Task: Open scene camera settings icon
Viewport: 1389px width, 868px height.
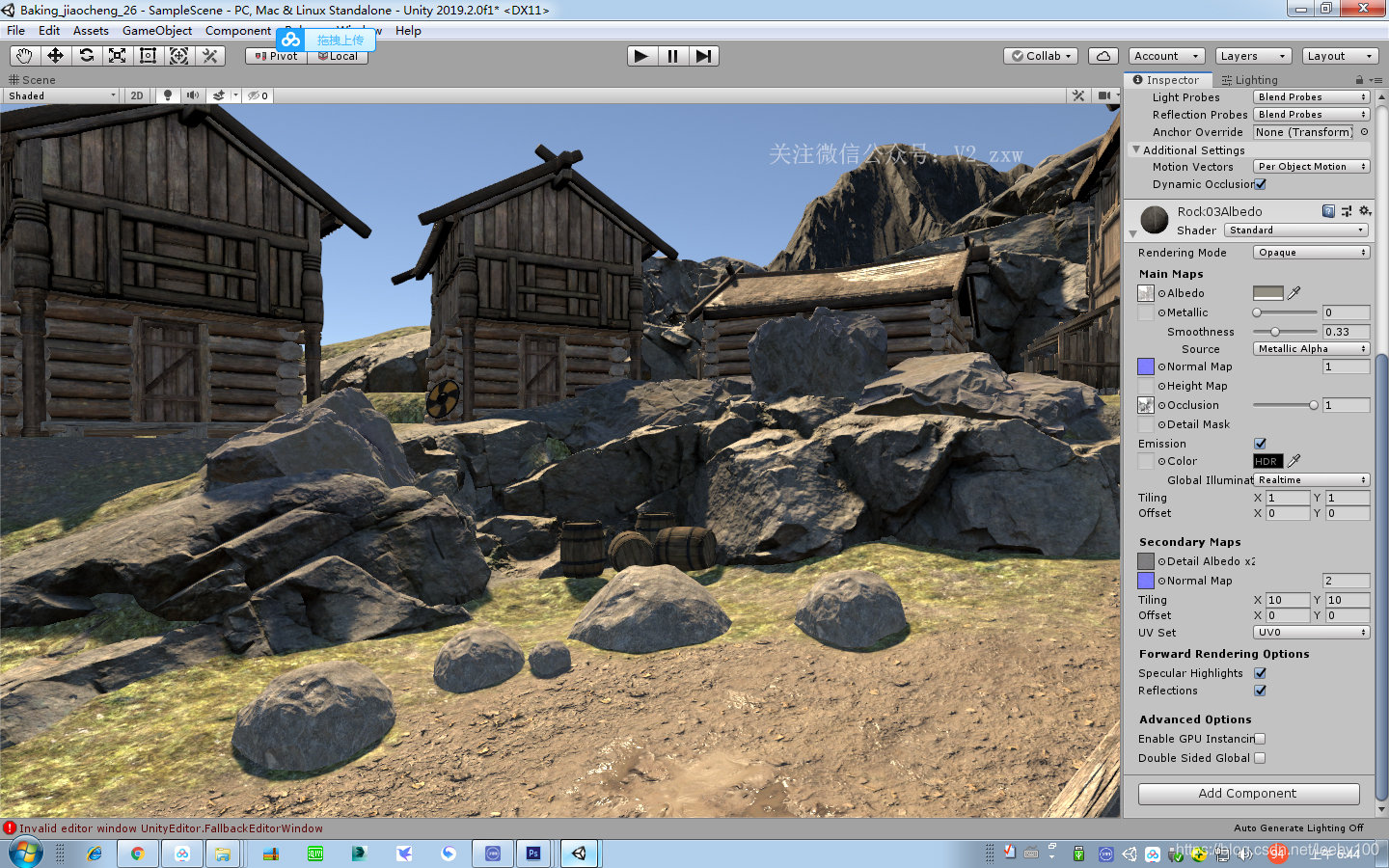Action: click(x=1103, y=95)
